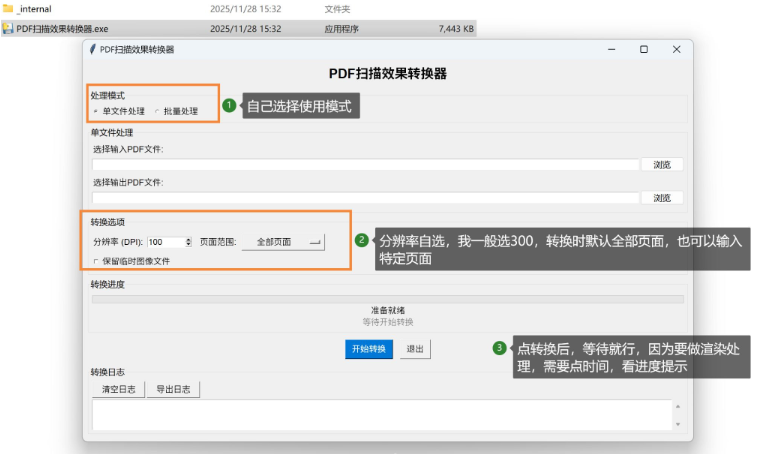Viewport: 760px width, 454px height.
Task: Close the PDF扫描效果转换器 window
Action: [x=677, y=49]
